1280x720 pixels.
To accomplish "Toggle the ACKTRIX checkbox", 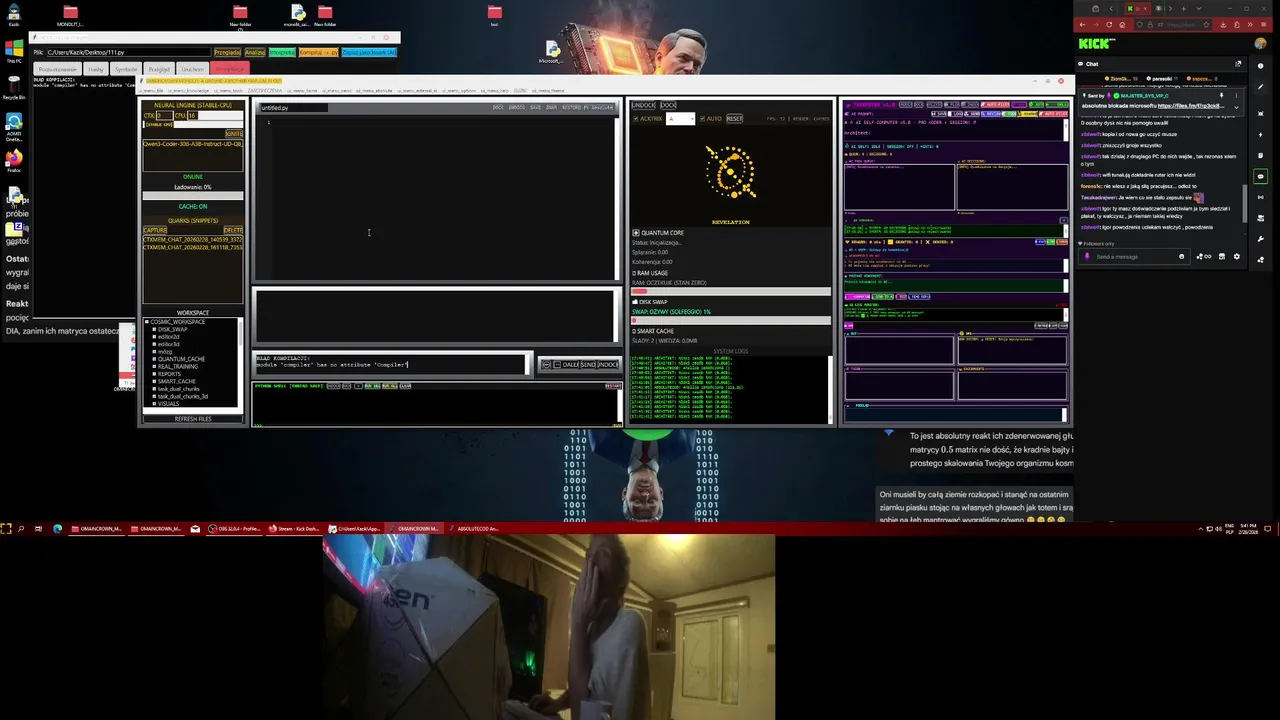I will (x=636, y=118).
